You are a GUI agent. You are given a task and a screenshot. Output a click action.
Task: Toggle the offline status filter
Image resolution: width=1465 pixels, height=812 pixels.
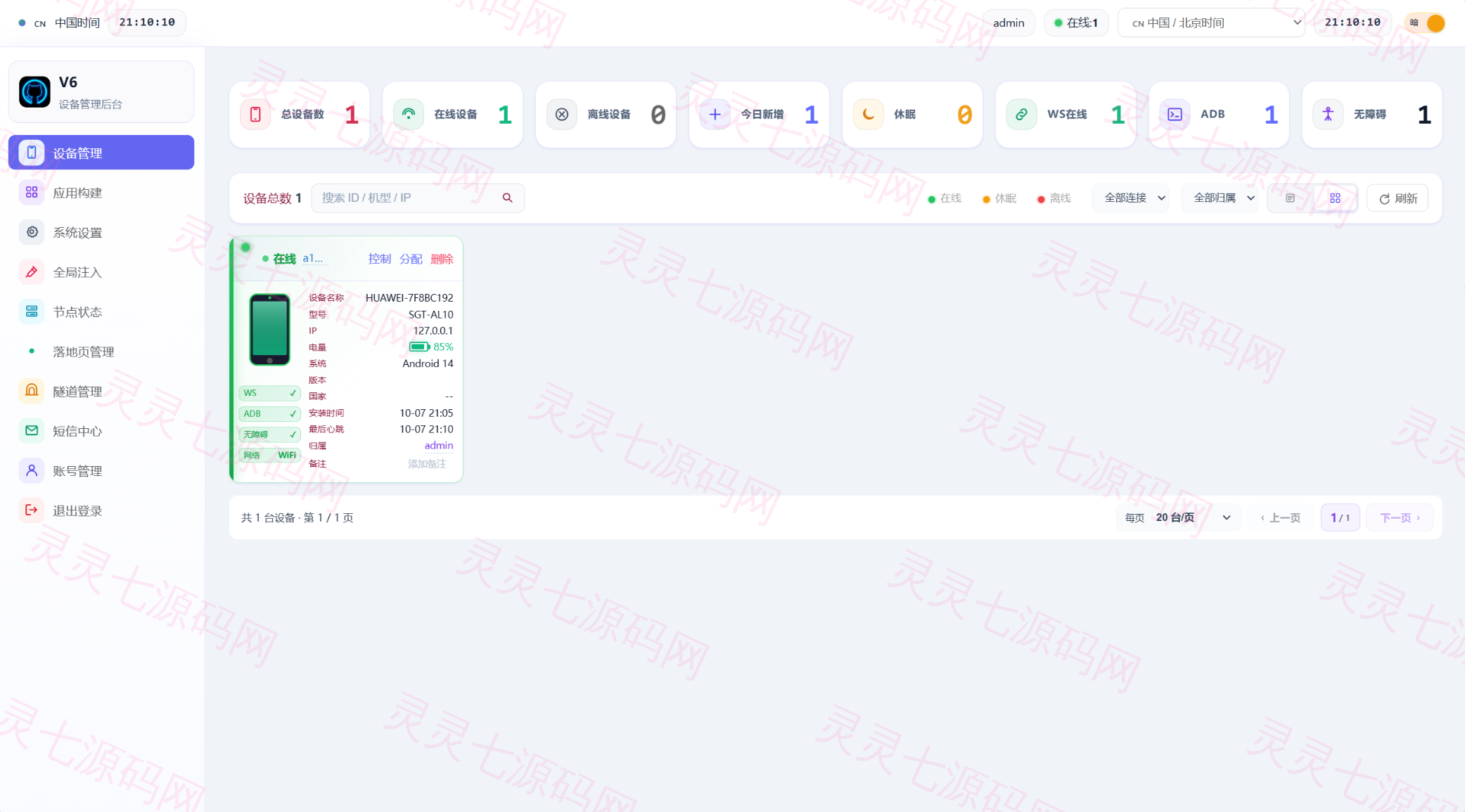pos(1054,199)
